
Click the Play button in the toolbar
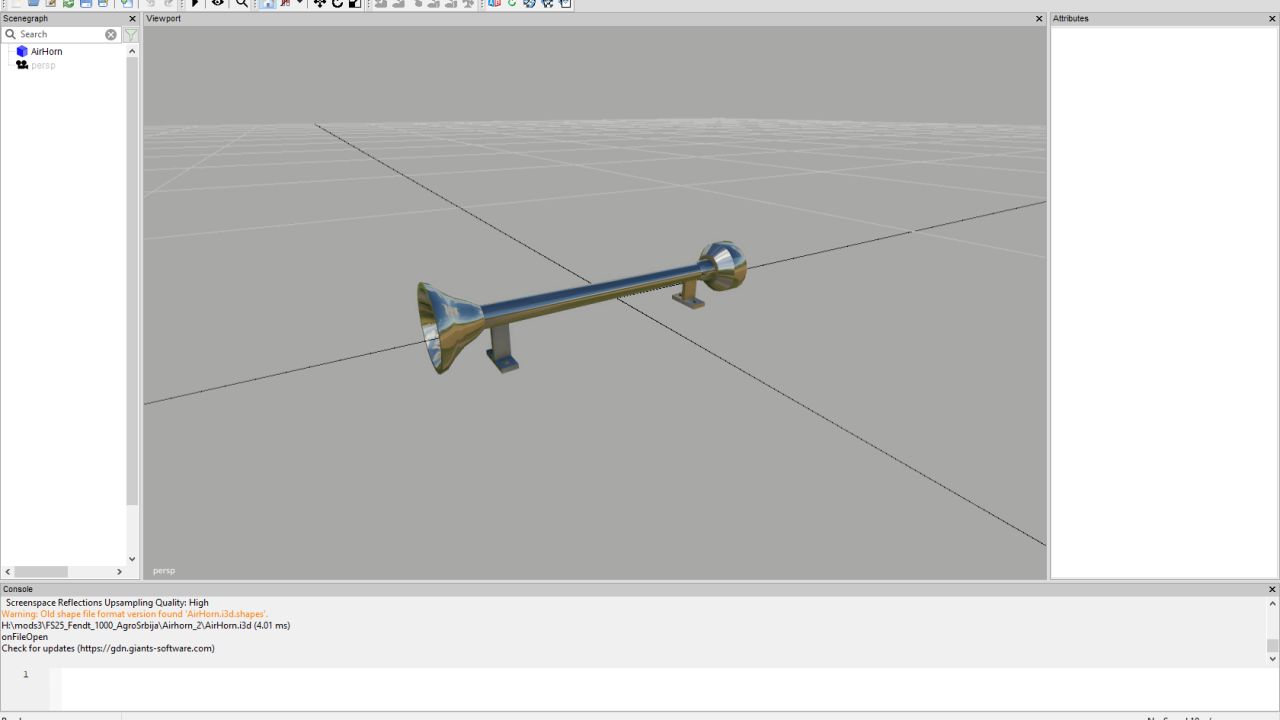coord(195,4)
